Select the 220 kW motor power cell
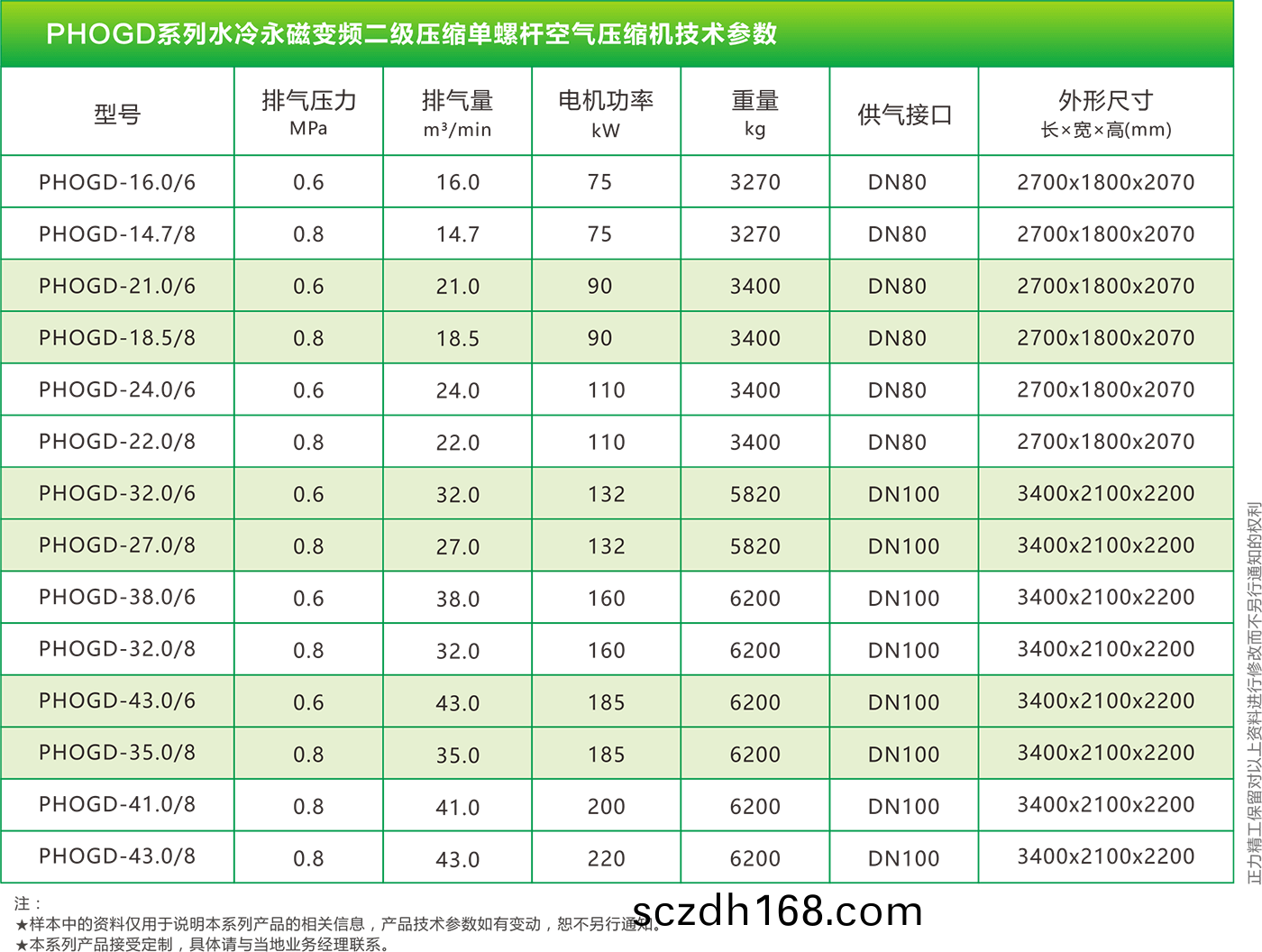 click(x=606, y=858)
